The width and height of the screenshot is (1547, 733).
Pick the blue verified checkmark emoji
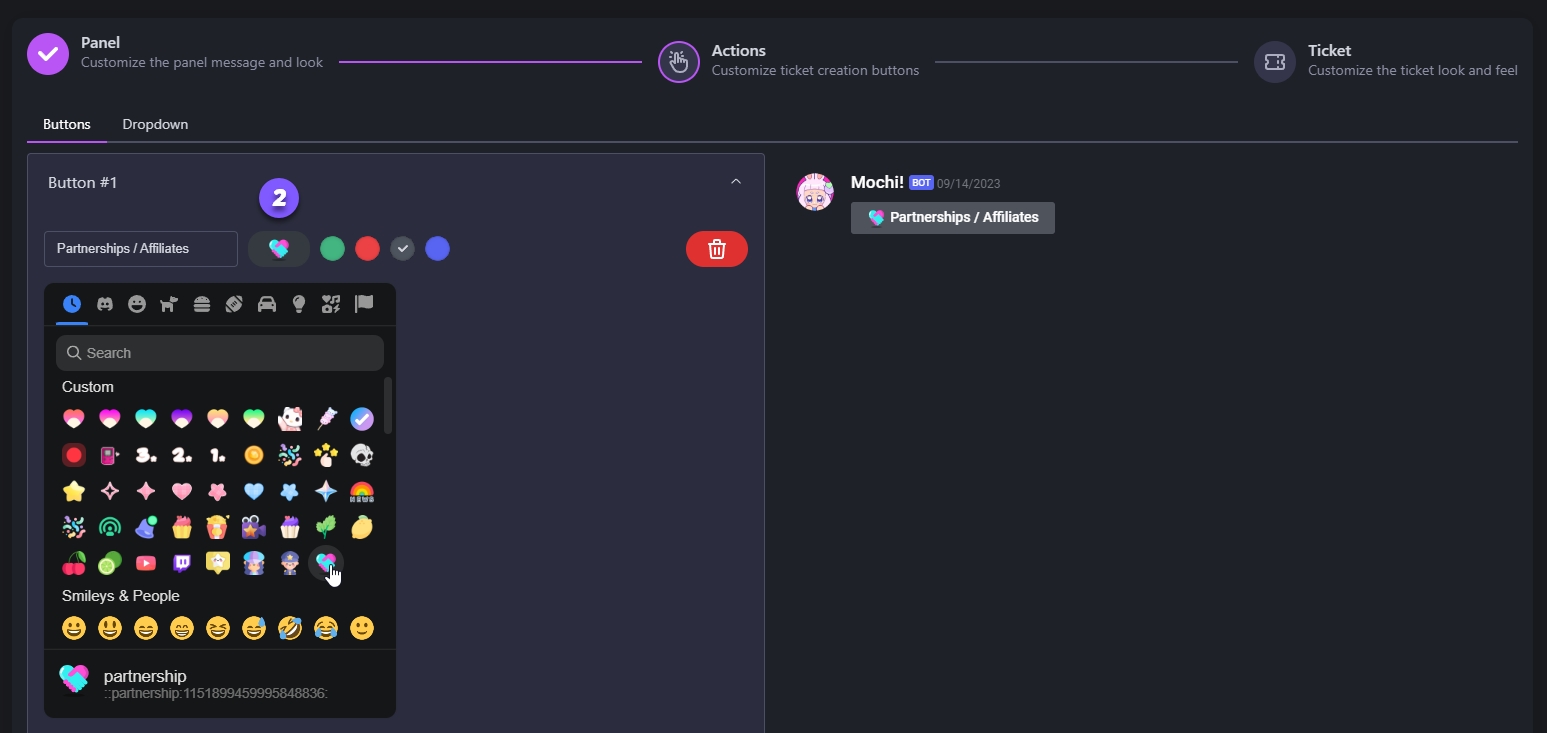(x=362, y=419)
